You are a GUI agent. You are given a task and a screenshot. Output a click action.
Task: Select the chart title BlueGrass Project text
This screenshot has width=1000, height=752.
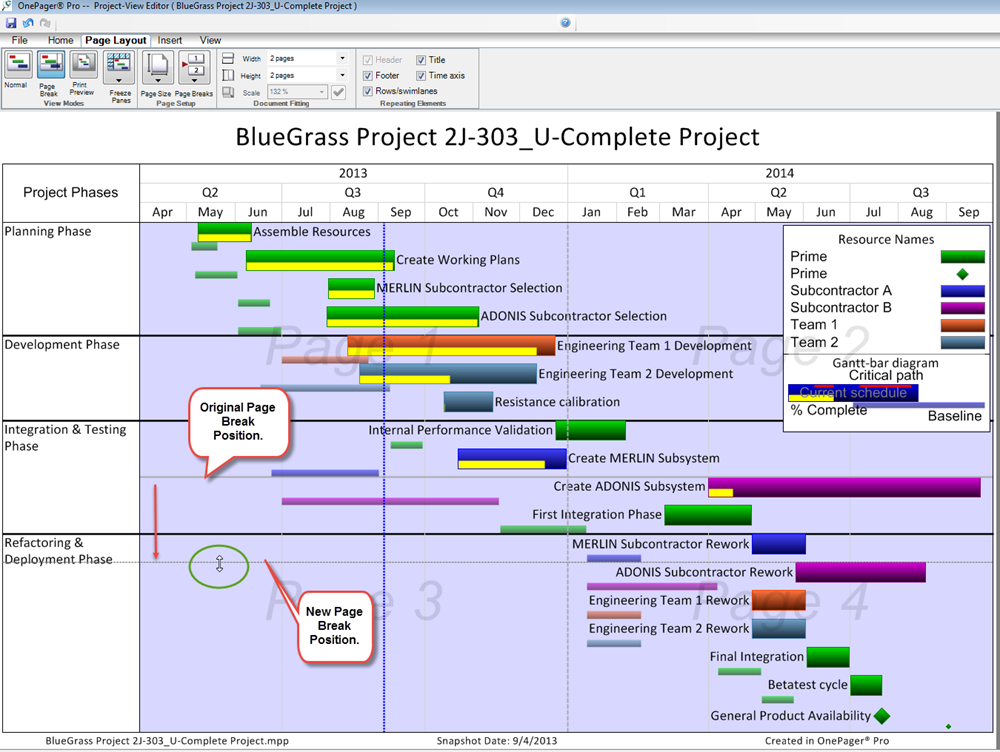coord(497,137)
